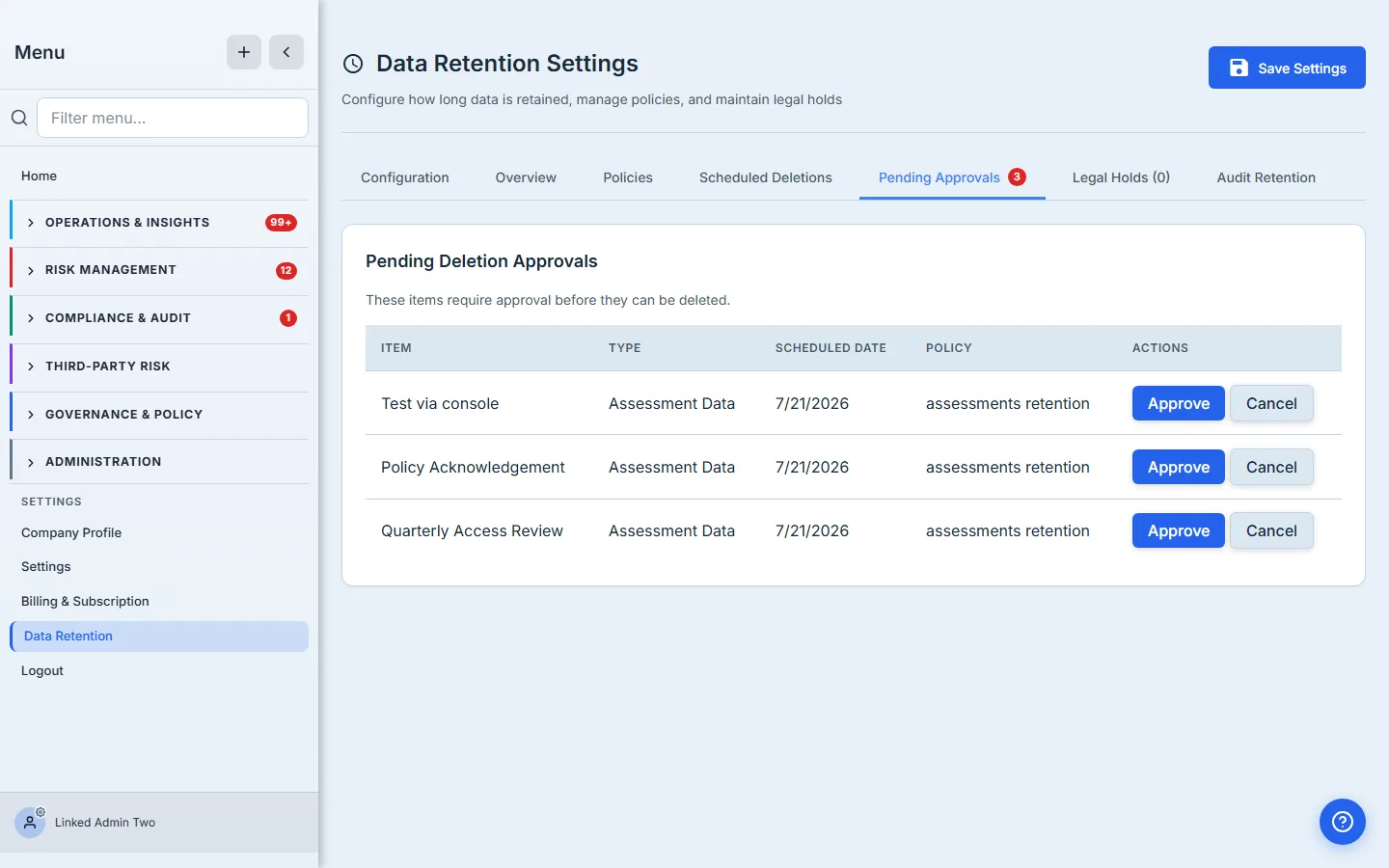Click Assessment Data in the Quarterly Access Review row
1389x868 pixels.
coord(671,530)
